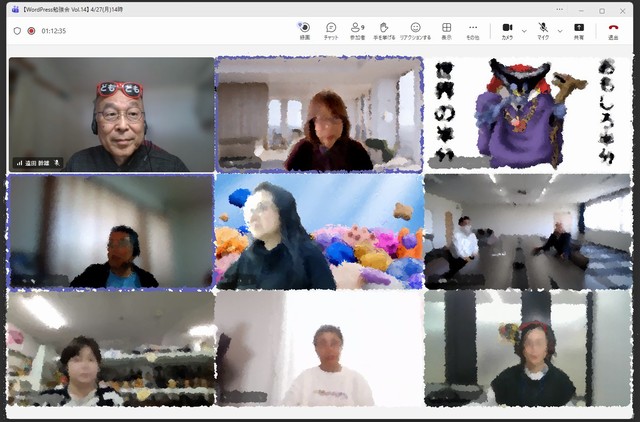Select the meeting room video tile

click(x=527, y=232)
